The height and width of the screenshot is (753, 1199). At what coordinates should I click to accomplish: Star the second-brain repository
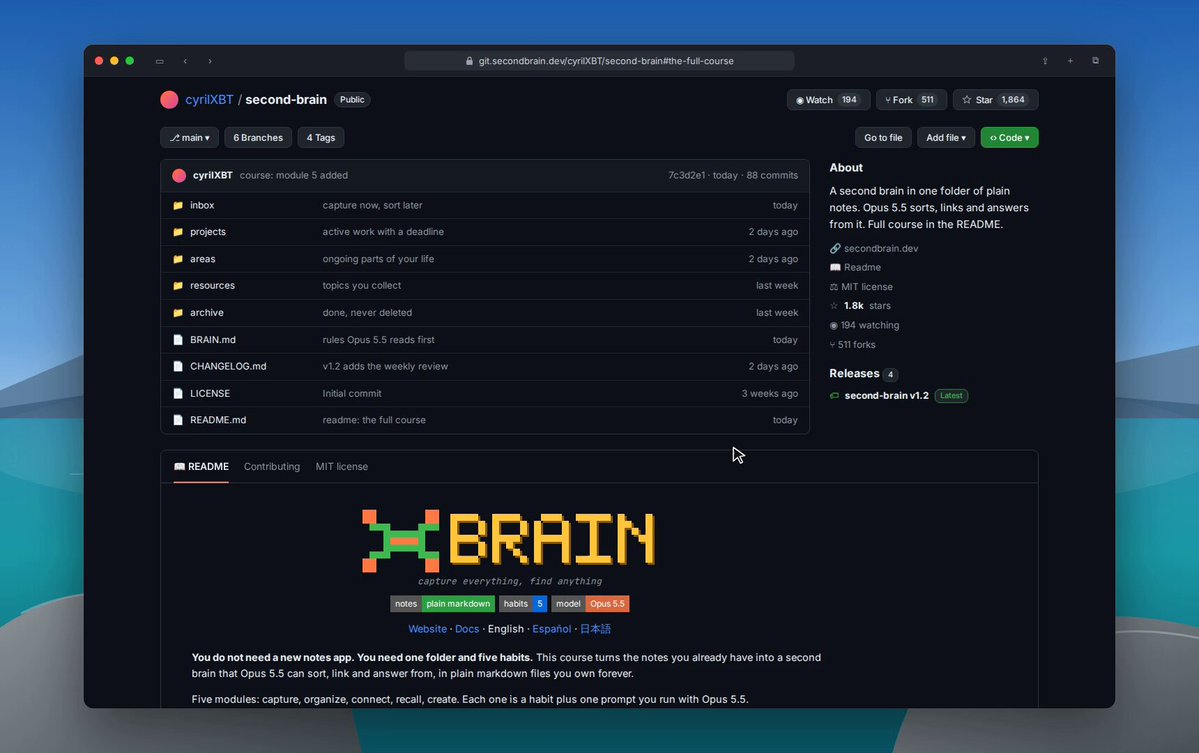(x=996, y=100)
